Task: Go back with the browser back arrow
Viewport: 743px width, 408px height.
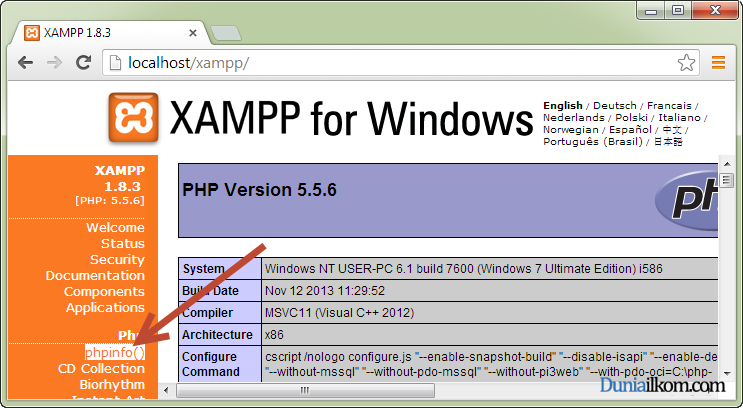Action: (x=26, y=63)
